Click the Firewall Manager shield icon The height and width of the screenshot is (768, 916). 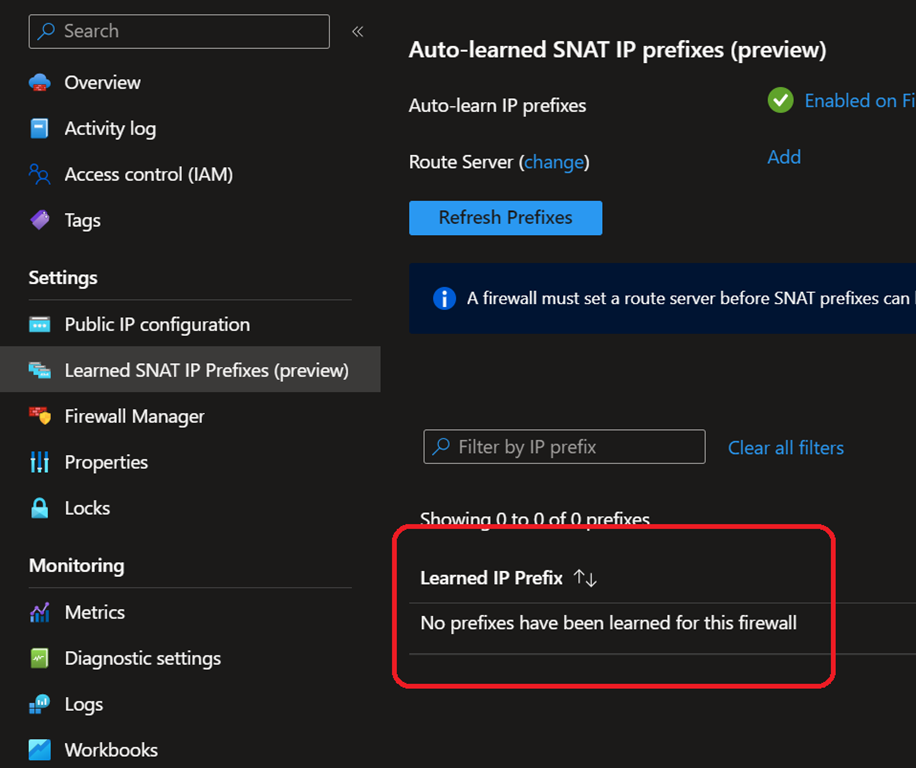point(40,416)
